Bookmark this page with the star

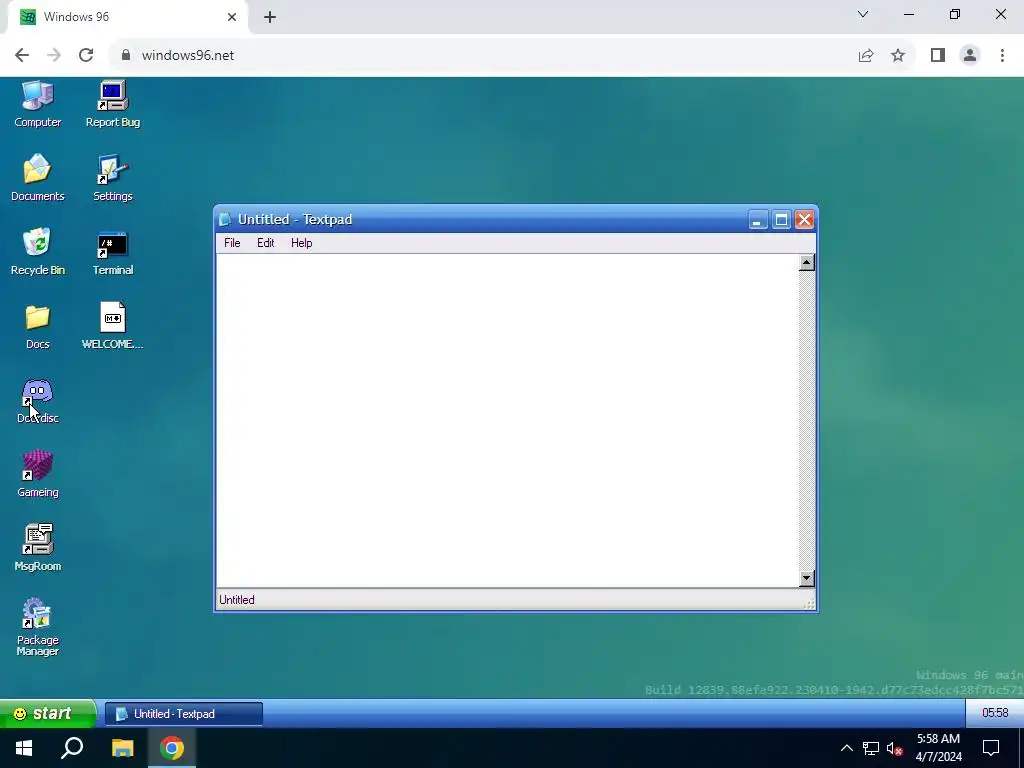pos(898,56)
